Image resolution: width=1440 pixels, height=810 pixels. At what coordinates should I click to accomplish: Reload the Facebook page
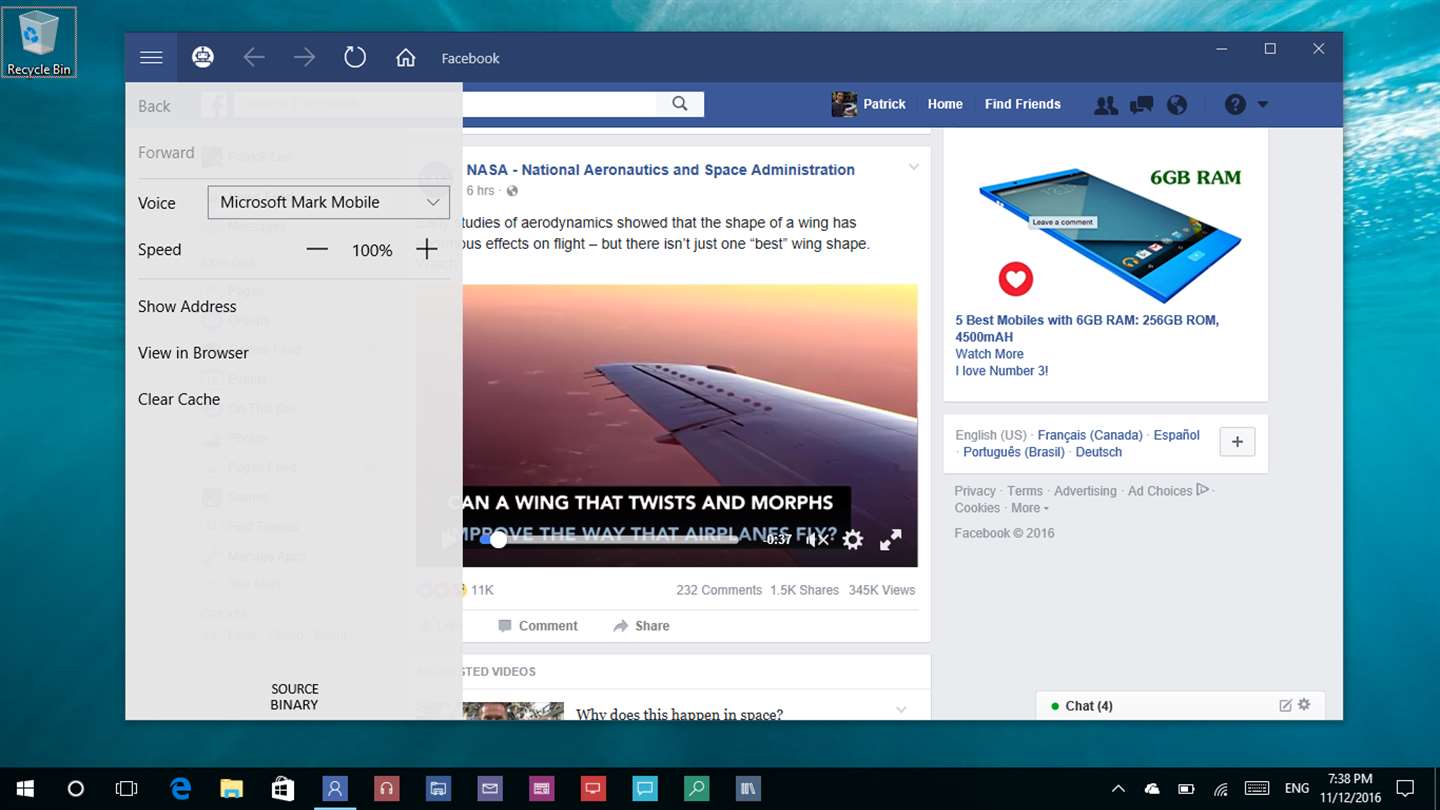click(x=355, y=58)
